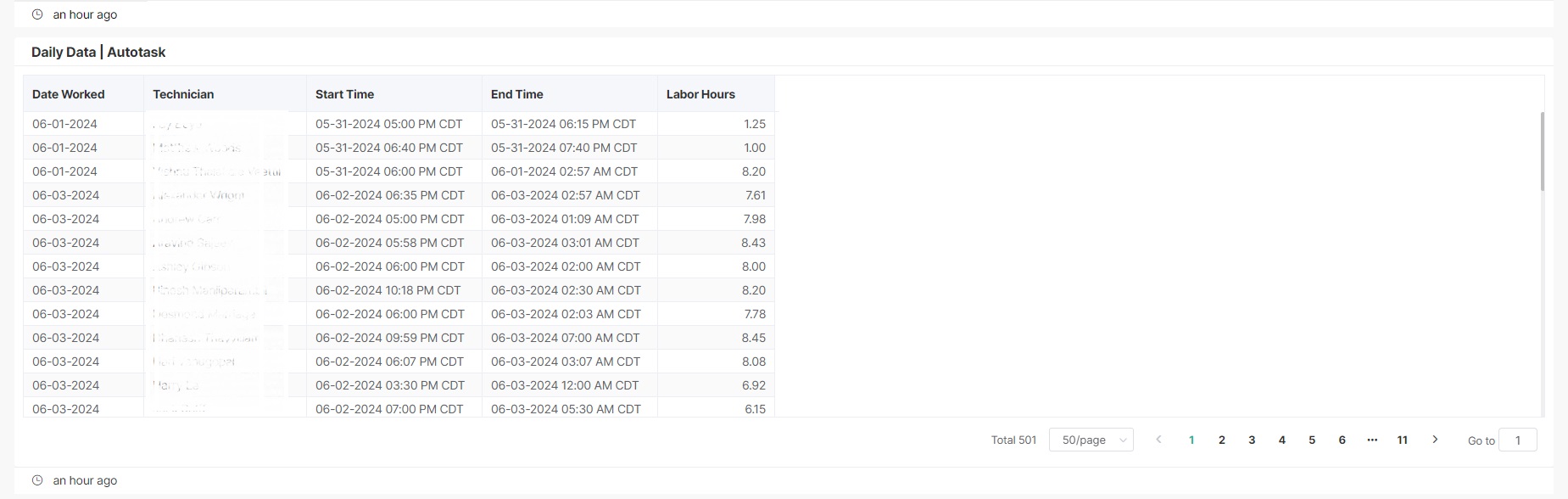Image resolution: width=1568 pixels, height=499 pixels.
Task: Click the table's vertical scrollbar
Action: (1542, 153)
